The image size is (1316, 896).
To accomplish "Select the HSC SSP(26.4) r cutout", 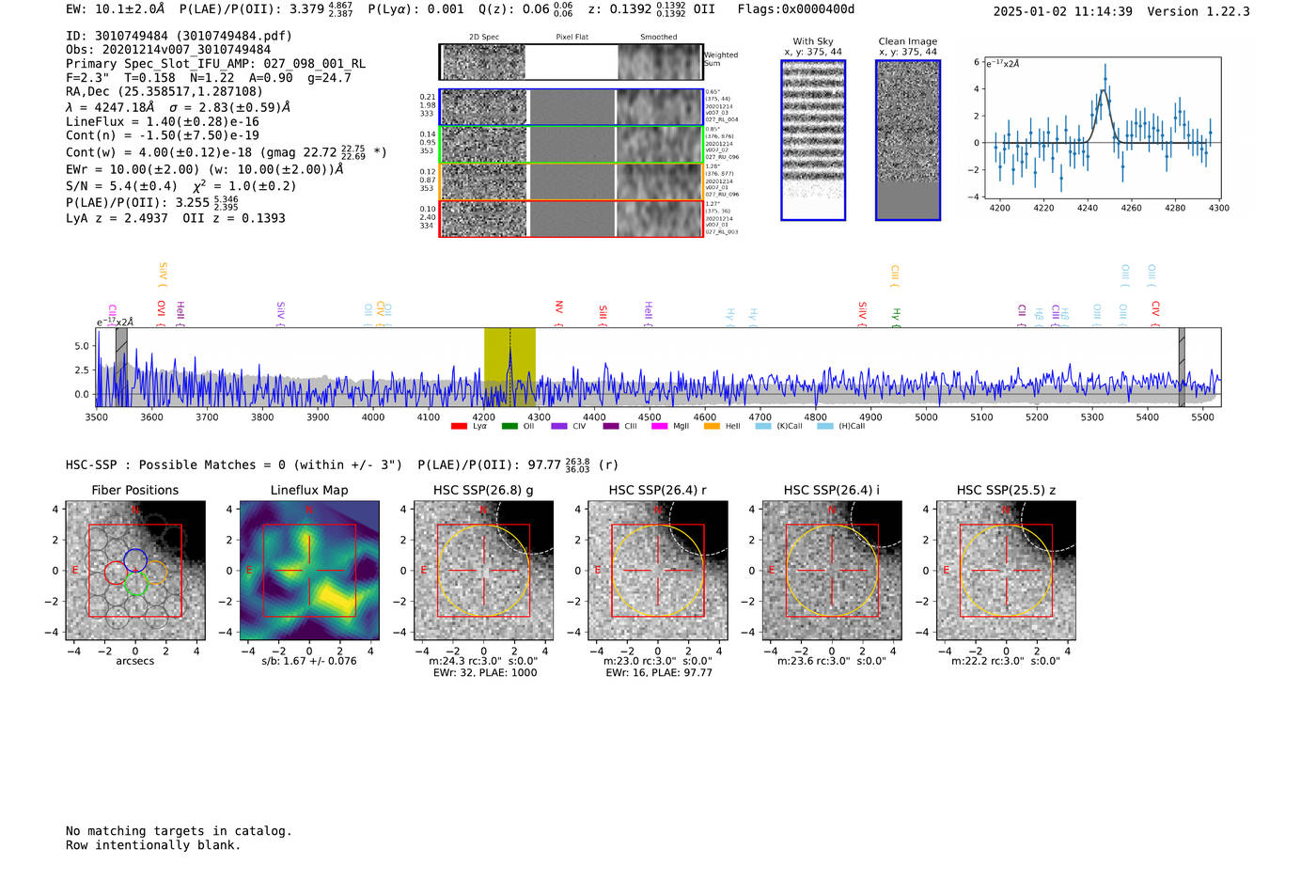I will [x=658, y=571].
